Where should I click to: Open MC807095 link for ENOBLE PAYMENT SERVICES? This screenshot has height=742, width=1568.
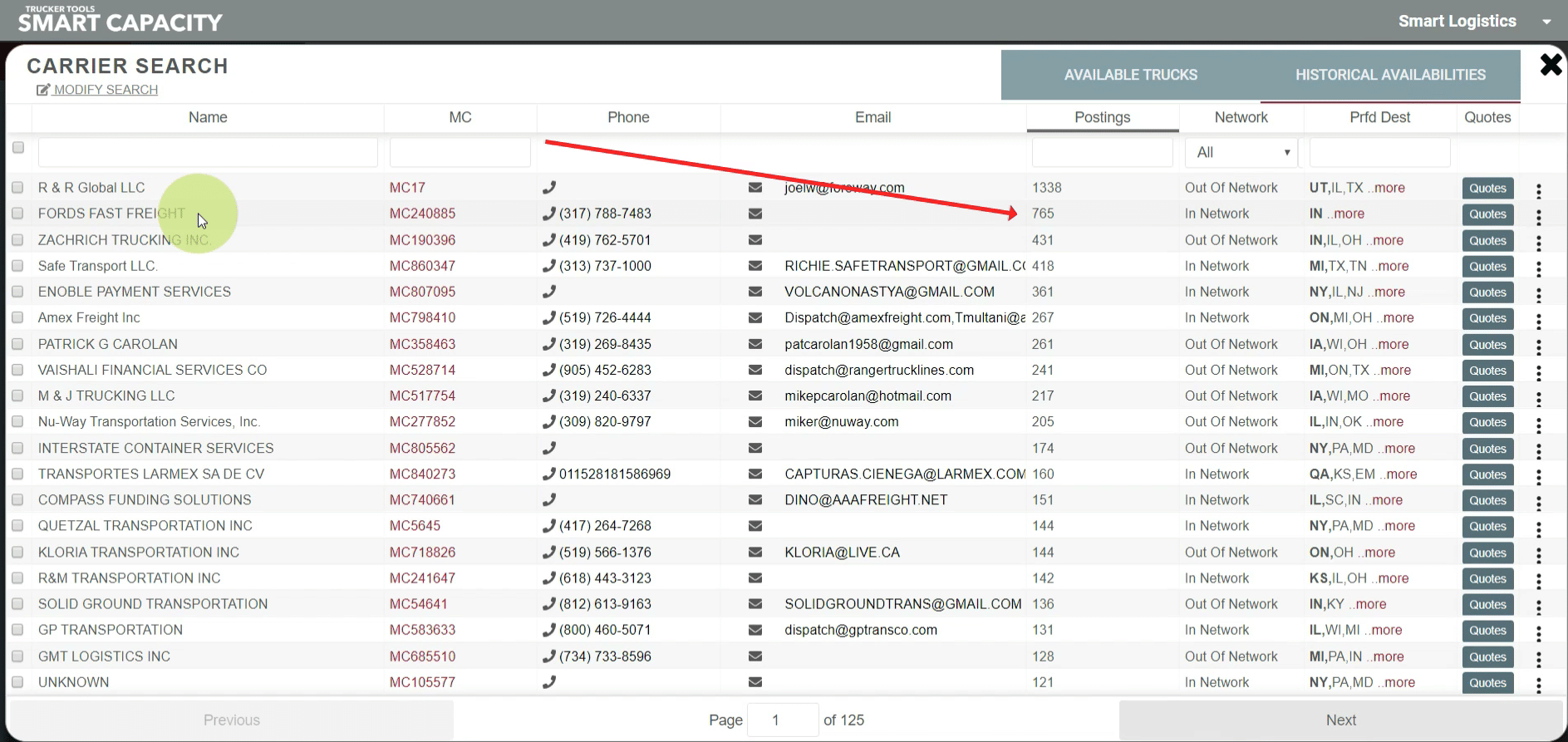(422, 292)
